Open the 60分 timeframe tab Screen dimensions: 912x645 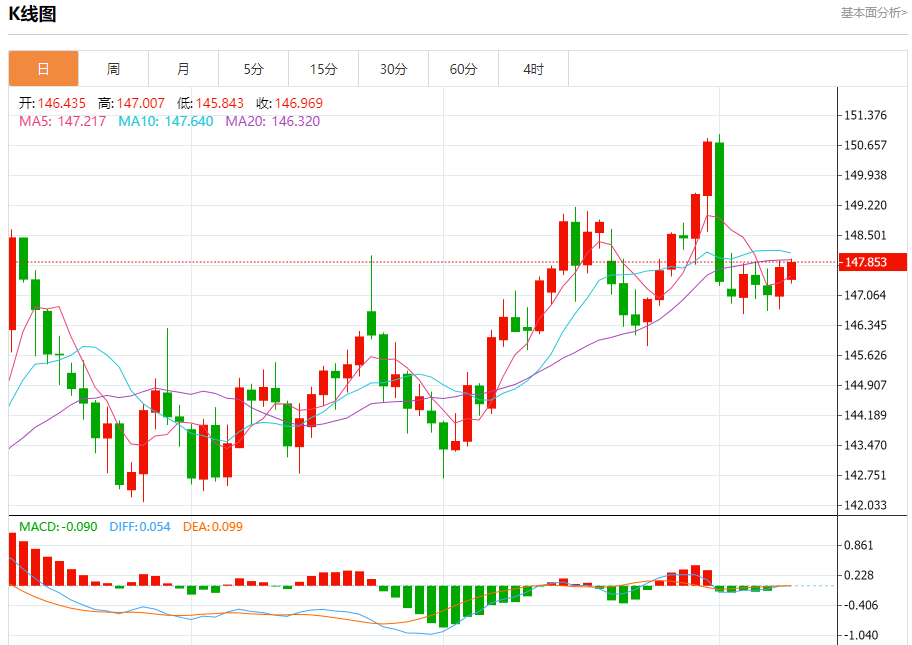[464, 69]
